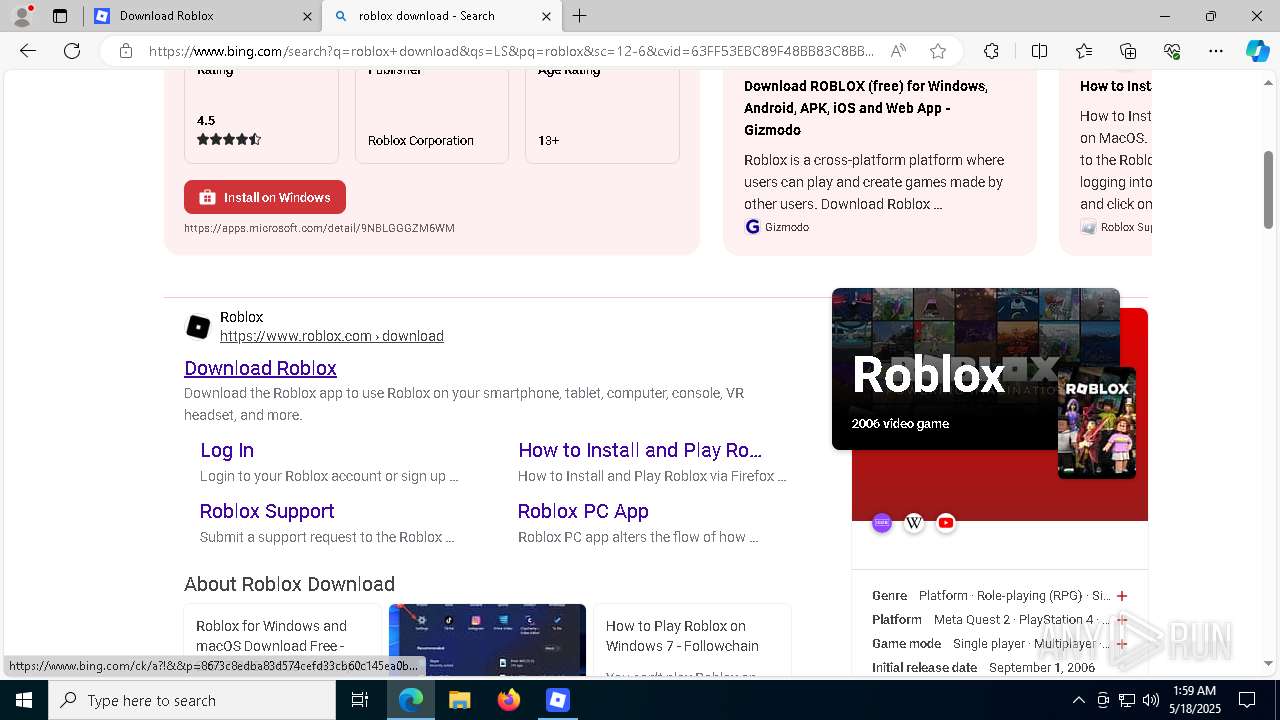Viewport: 1280px width, 720px height.
Task: Open File Explorer from the taskbar
Action: pyautogui.click(x=459, y=700)
